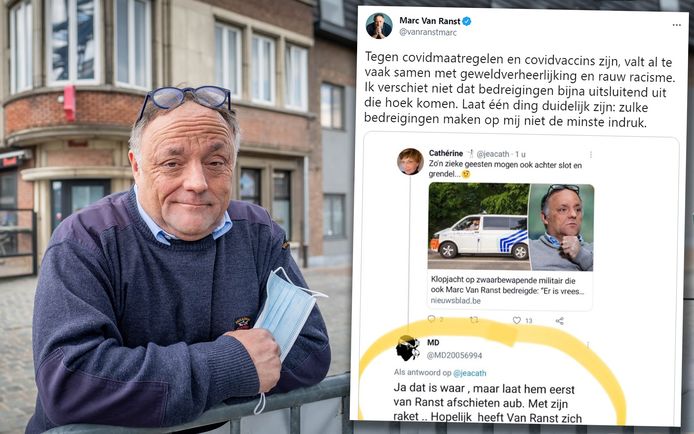This screenshot has height=434, width=694.
Task: Open the nieuwsblad.be link card
Action: (510, 246)
